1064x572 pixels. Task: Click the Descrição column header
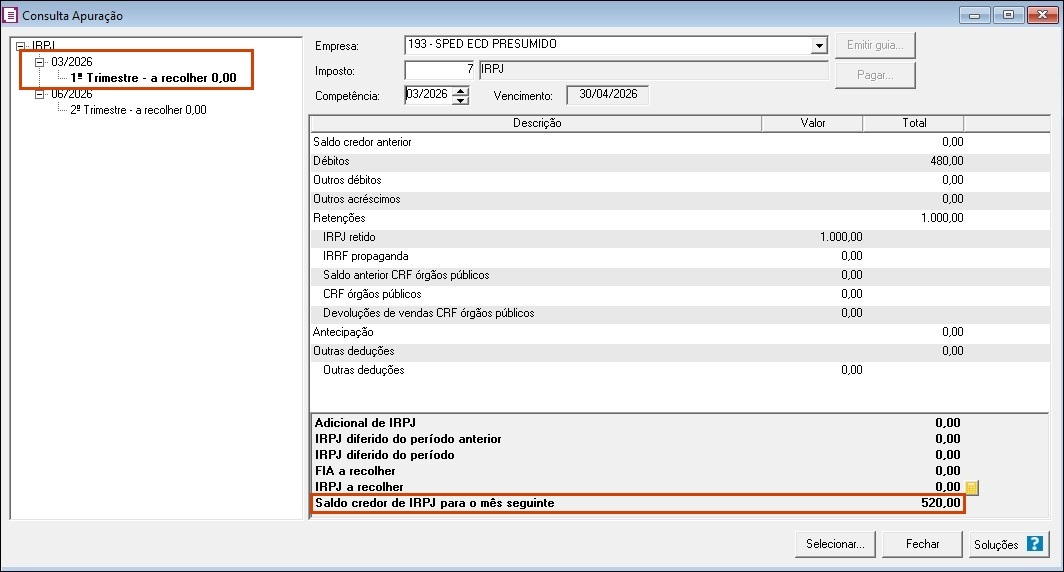536,123
